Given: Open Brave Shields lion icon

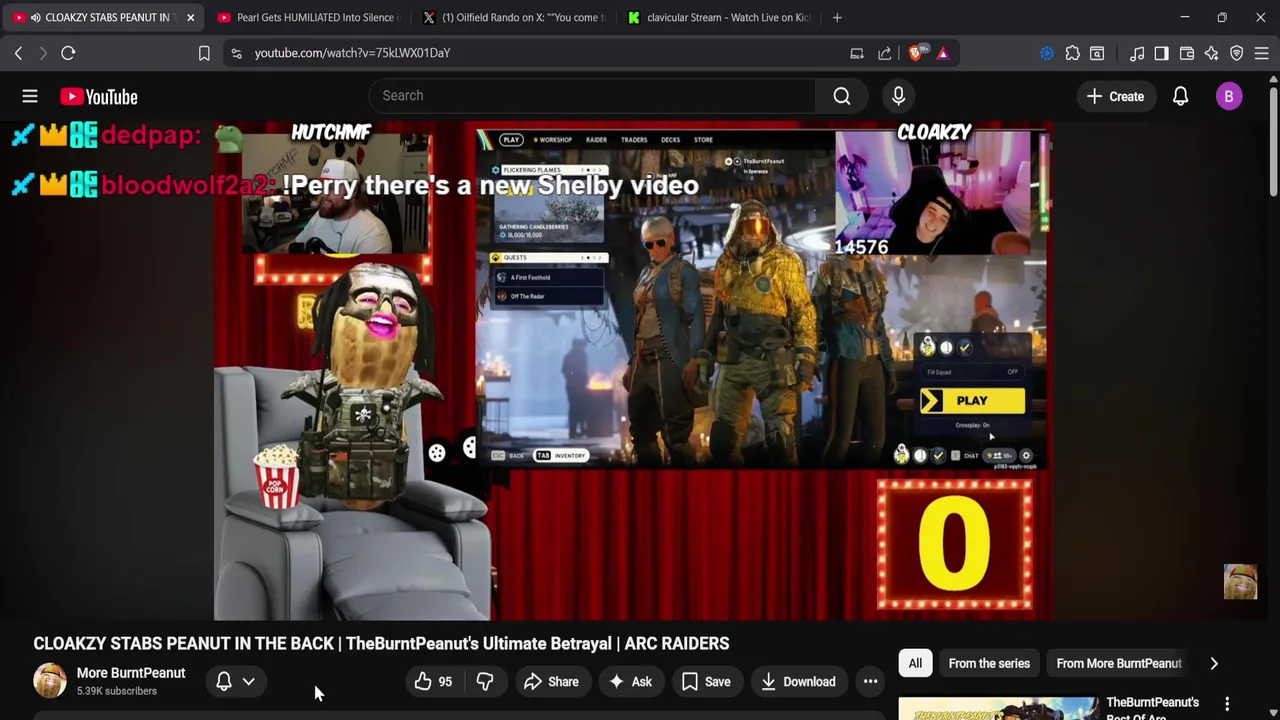Looking at the screenshot, I should click(916, 53).
